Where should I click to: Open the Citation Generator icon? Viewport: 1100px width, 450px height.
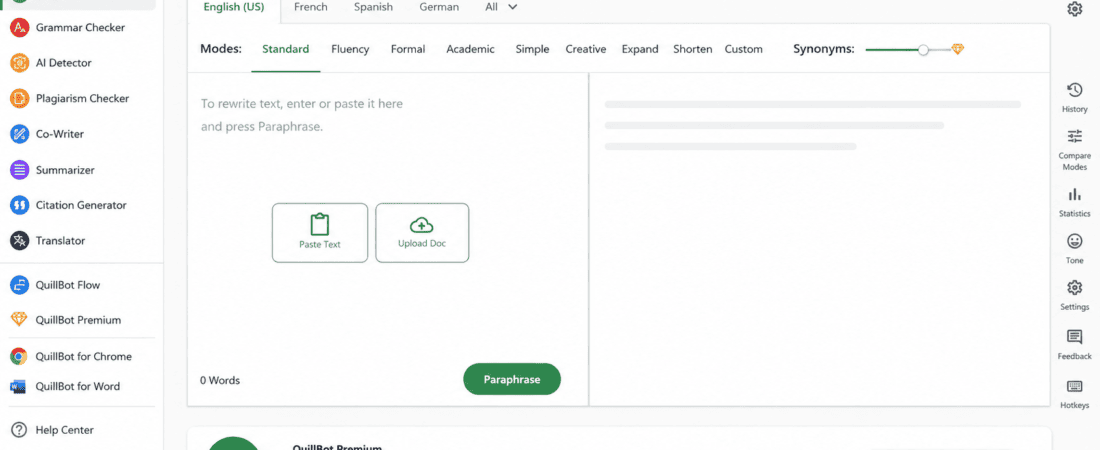point(19,205)
